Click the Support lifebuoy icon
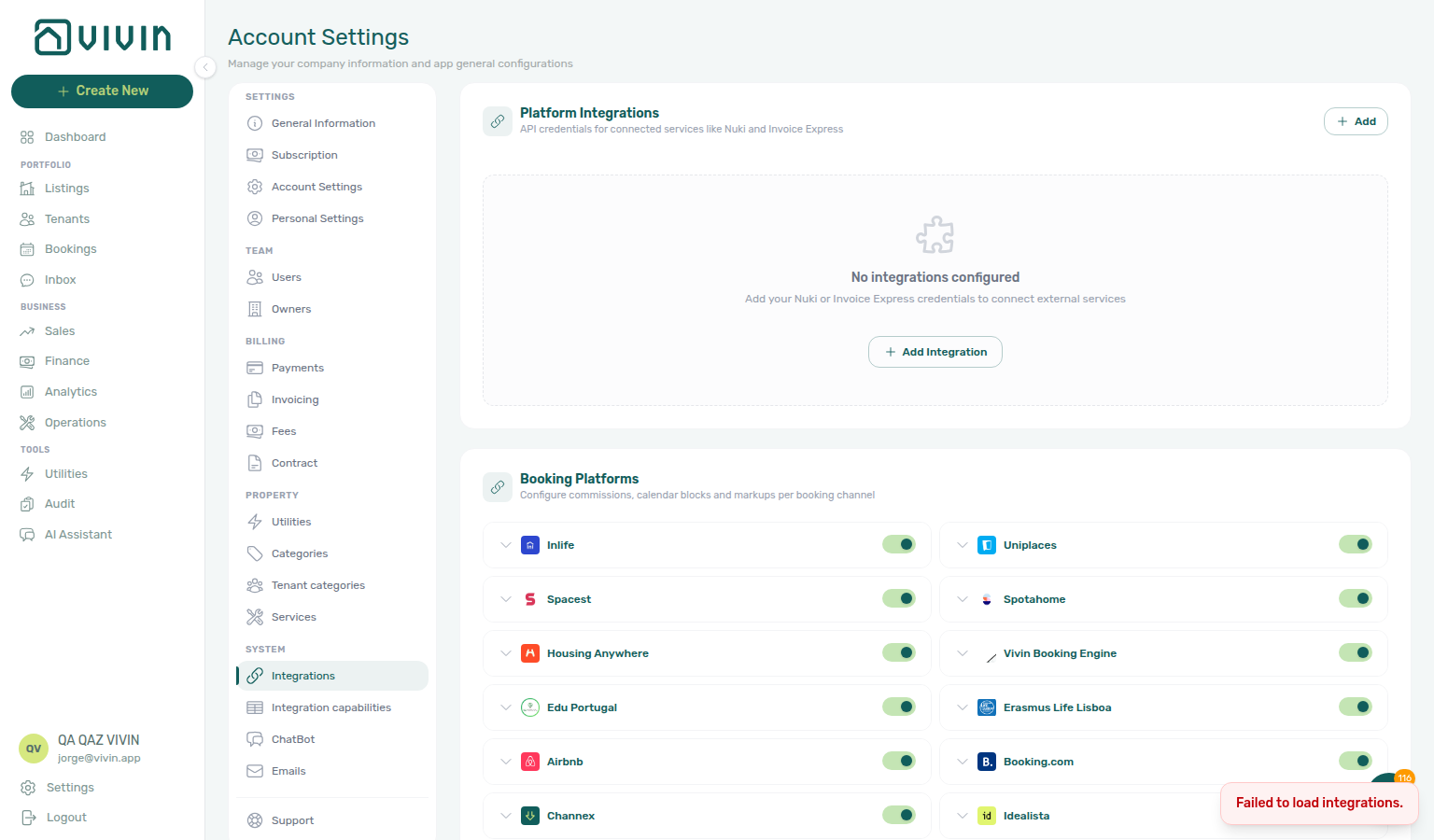 [x=255, y=820]
